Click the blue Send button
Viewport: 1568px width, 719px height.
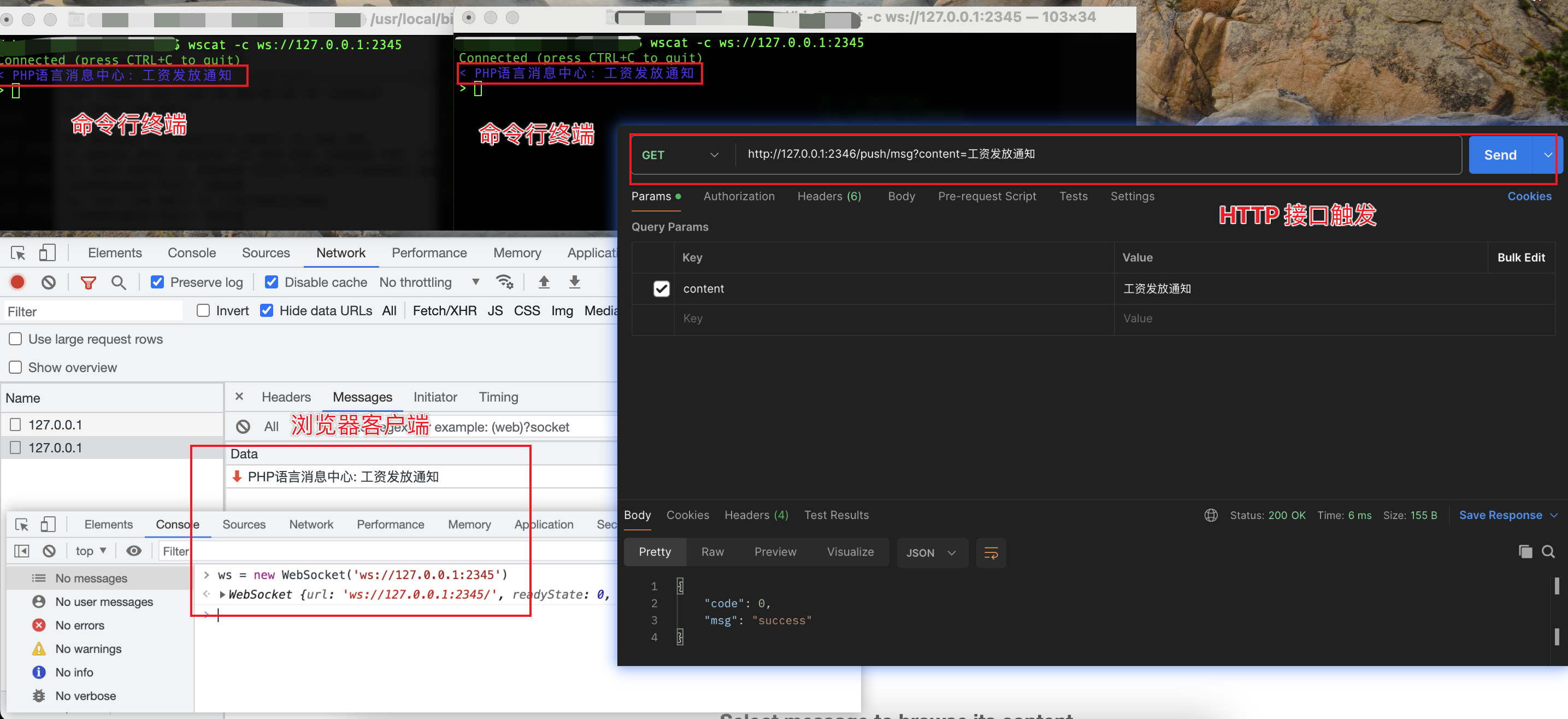coord(1500,155)
